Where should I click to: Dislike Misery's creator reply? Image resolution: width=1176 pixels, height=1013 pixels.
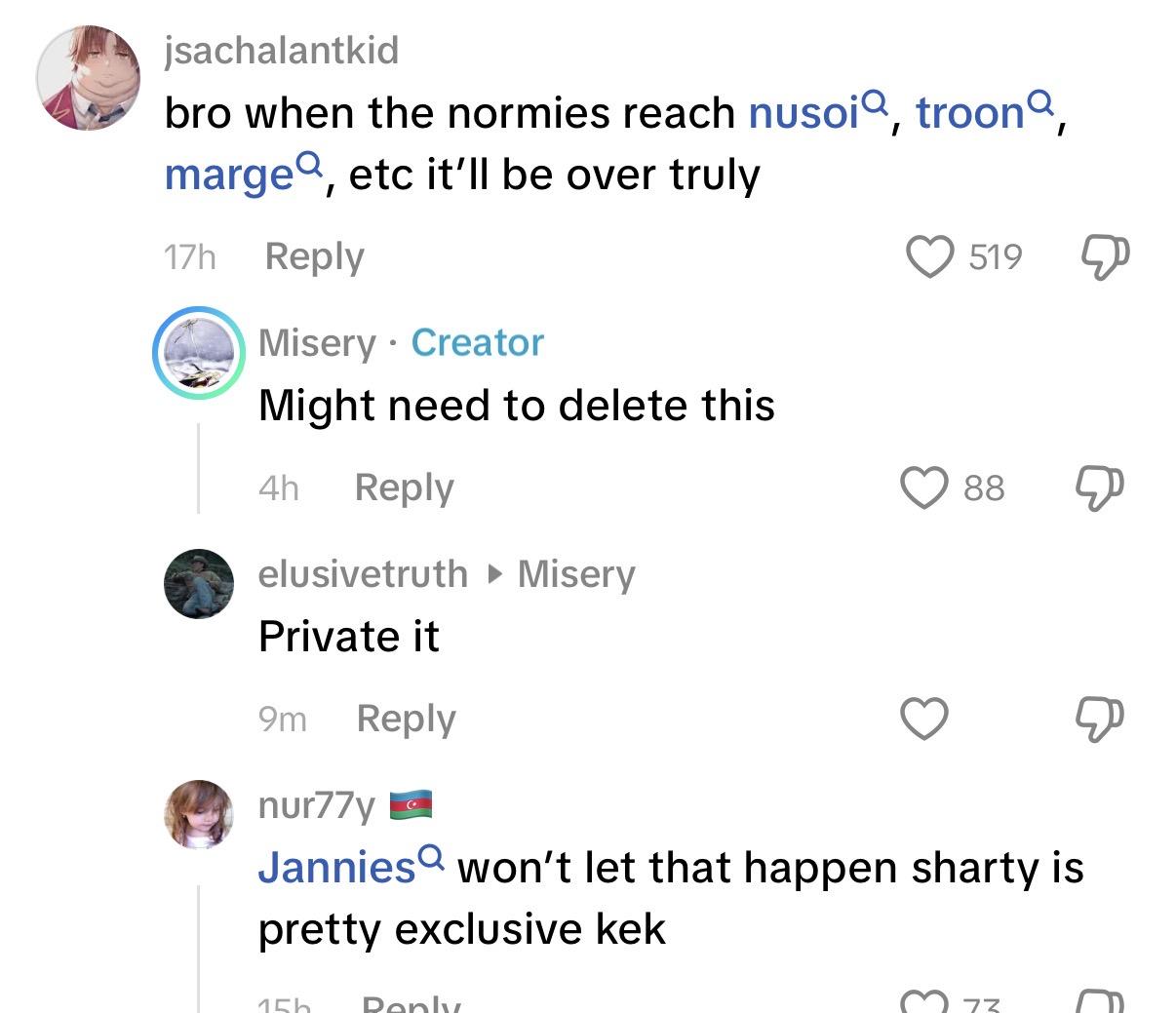[x=1099, y=487]
